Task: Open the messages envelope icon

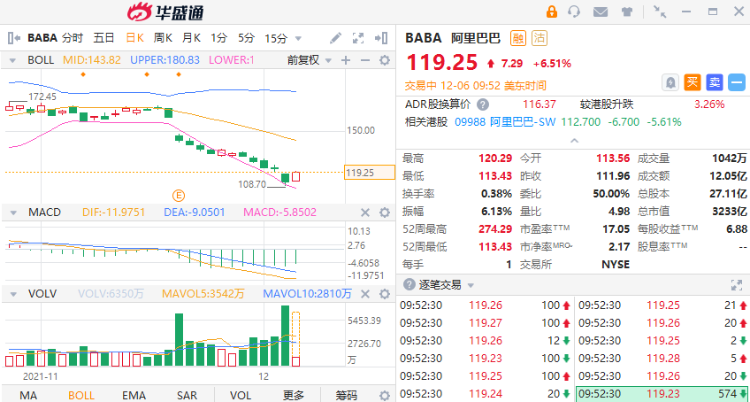Action: 600,12
